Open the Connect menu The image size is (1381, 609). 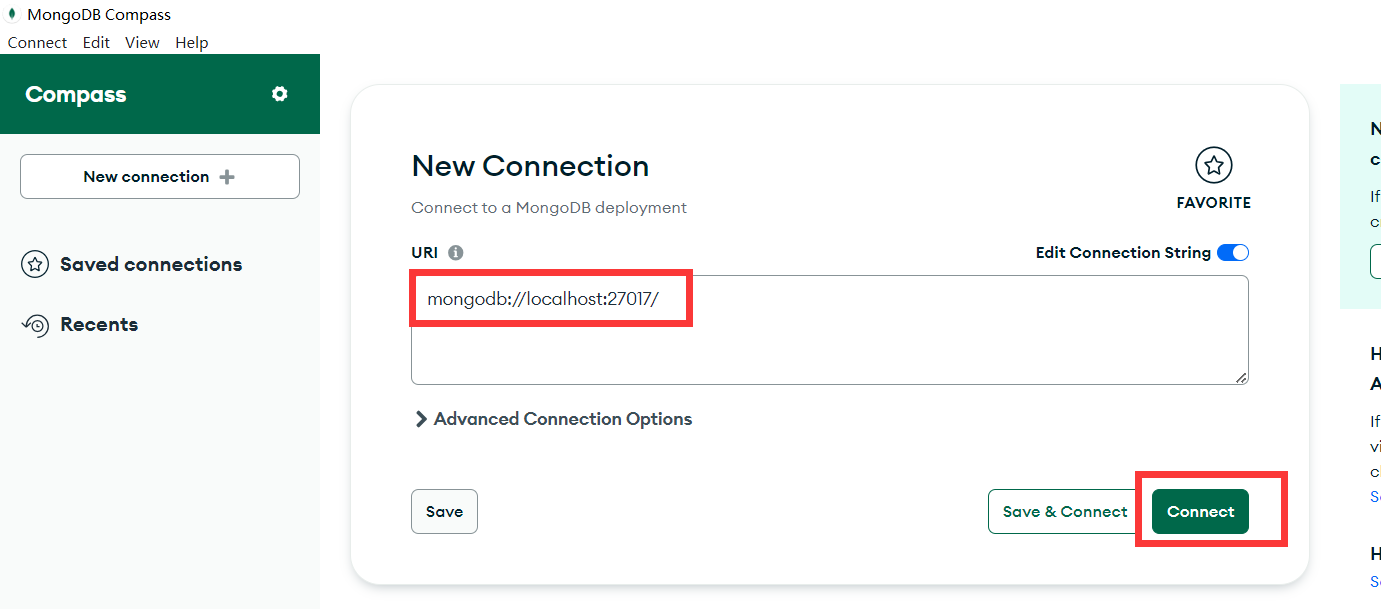37,42
